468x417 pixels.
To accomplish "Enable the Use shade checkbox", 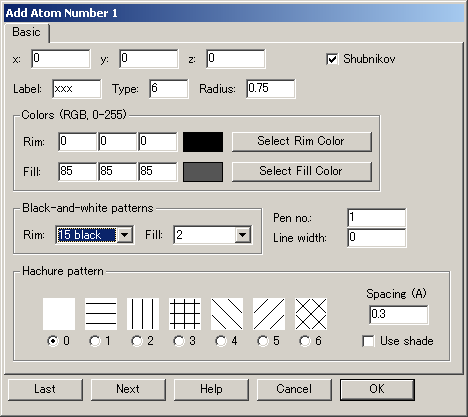I will [x=368, y=341].
